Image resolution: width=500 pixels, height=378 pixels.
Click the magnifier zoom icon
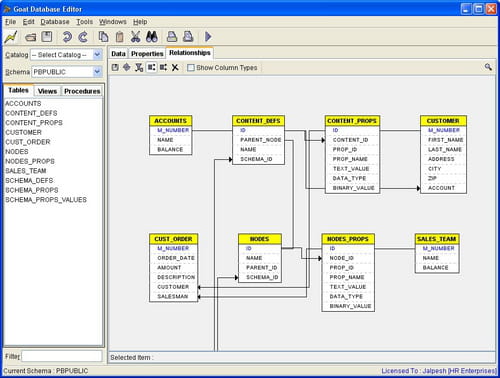tap(488, 67)
